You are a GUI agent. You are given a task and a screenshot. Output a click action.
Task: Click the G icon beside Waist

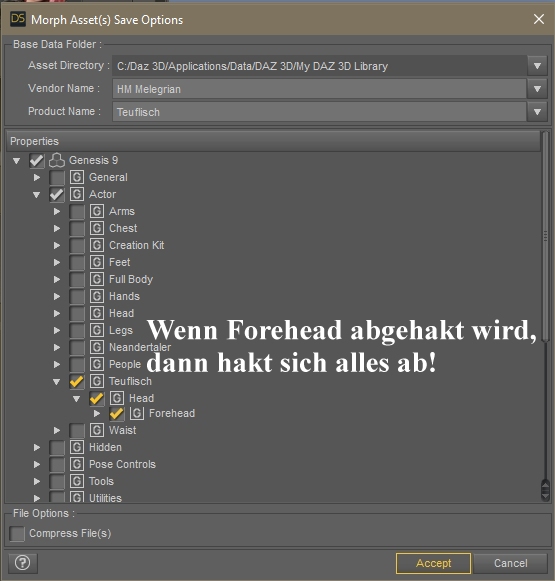pyautogui.click(x=97, y=430)
